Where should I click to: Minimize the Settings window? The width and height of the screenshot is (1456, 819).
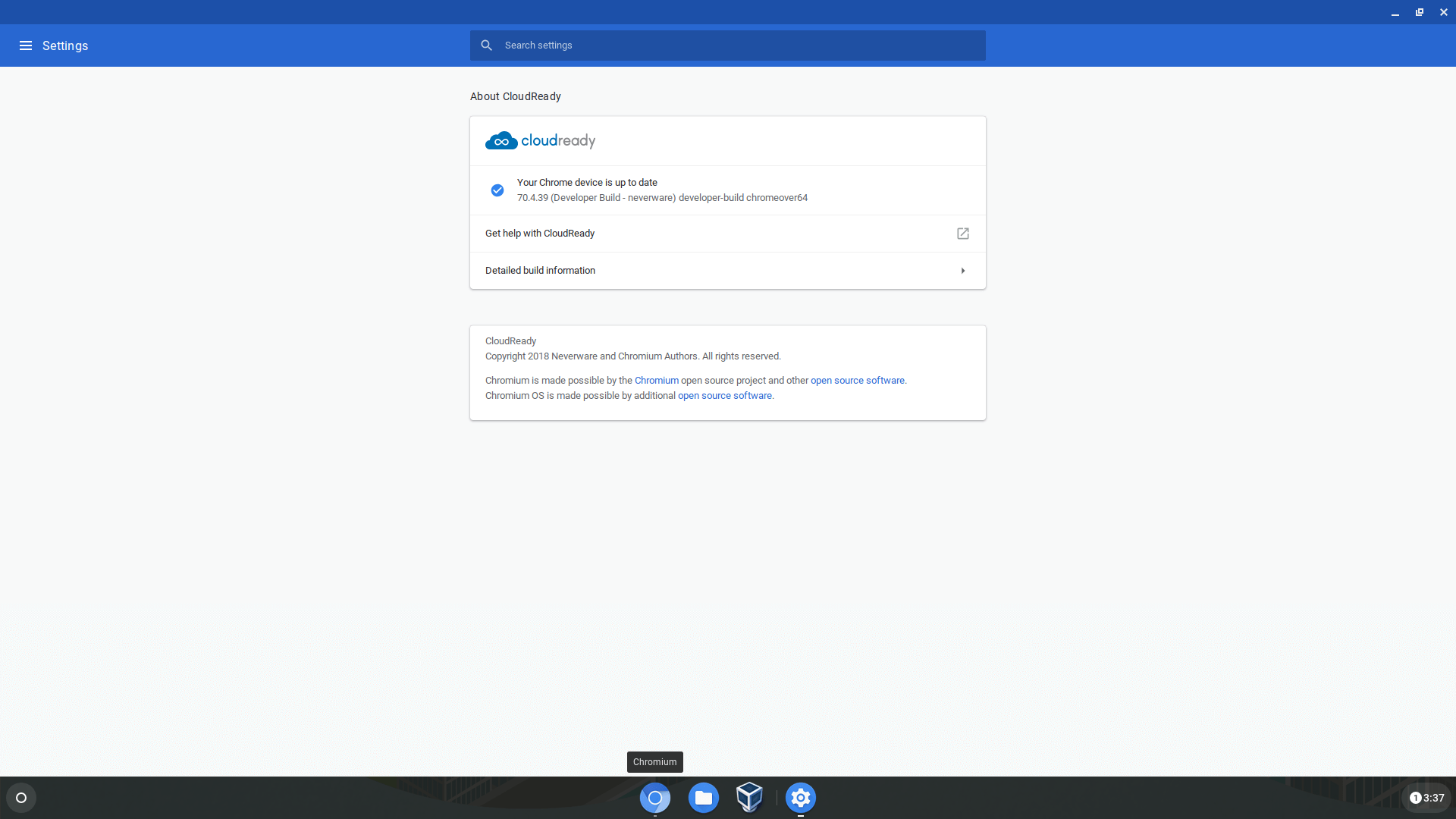tap(1395, 12)
